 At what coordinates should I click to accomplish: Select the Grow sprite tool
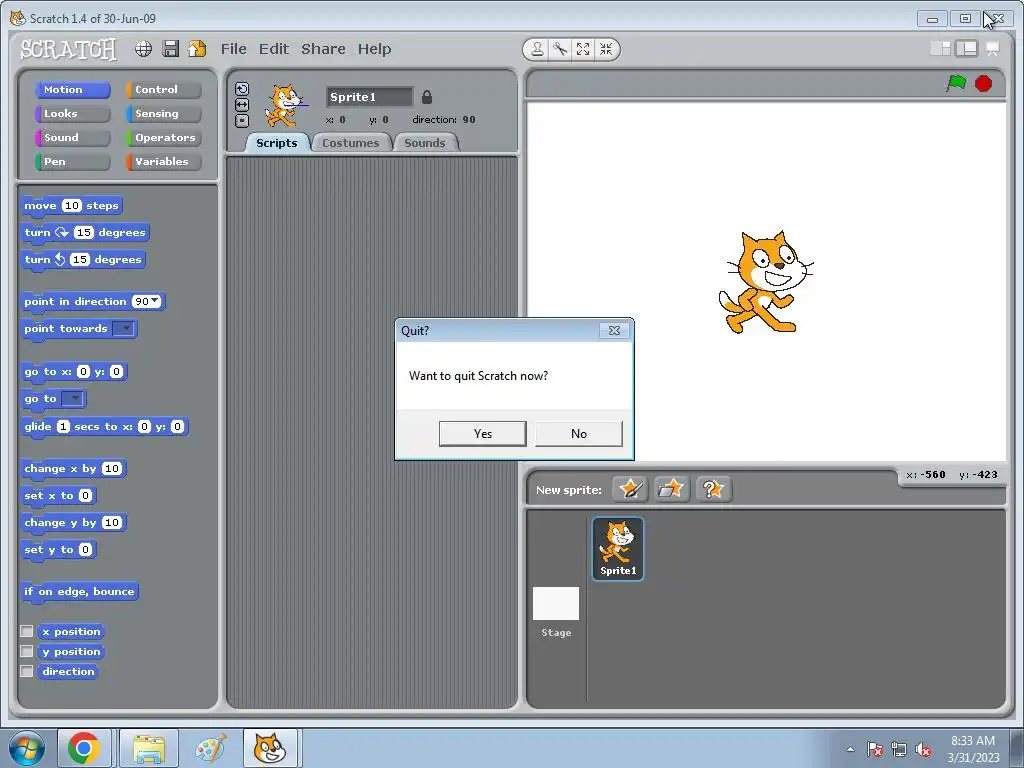coord(583,49)
